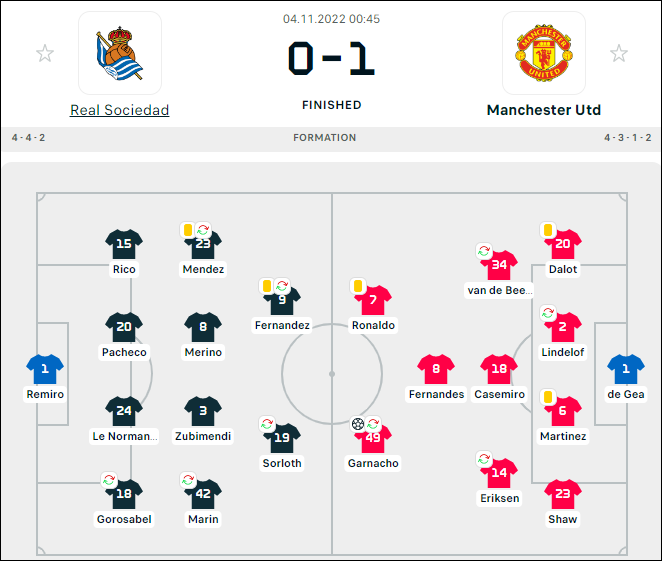Click the Manchester Utd team name
The image size is (662, 561).
[543, 110]
